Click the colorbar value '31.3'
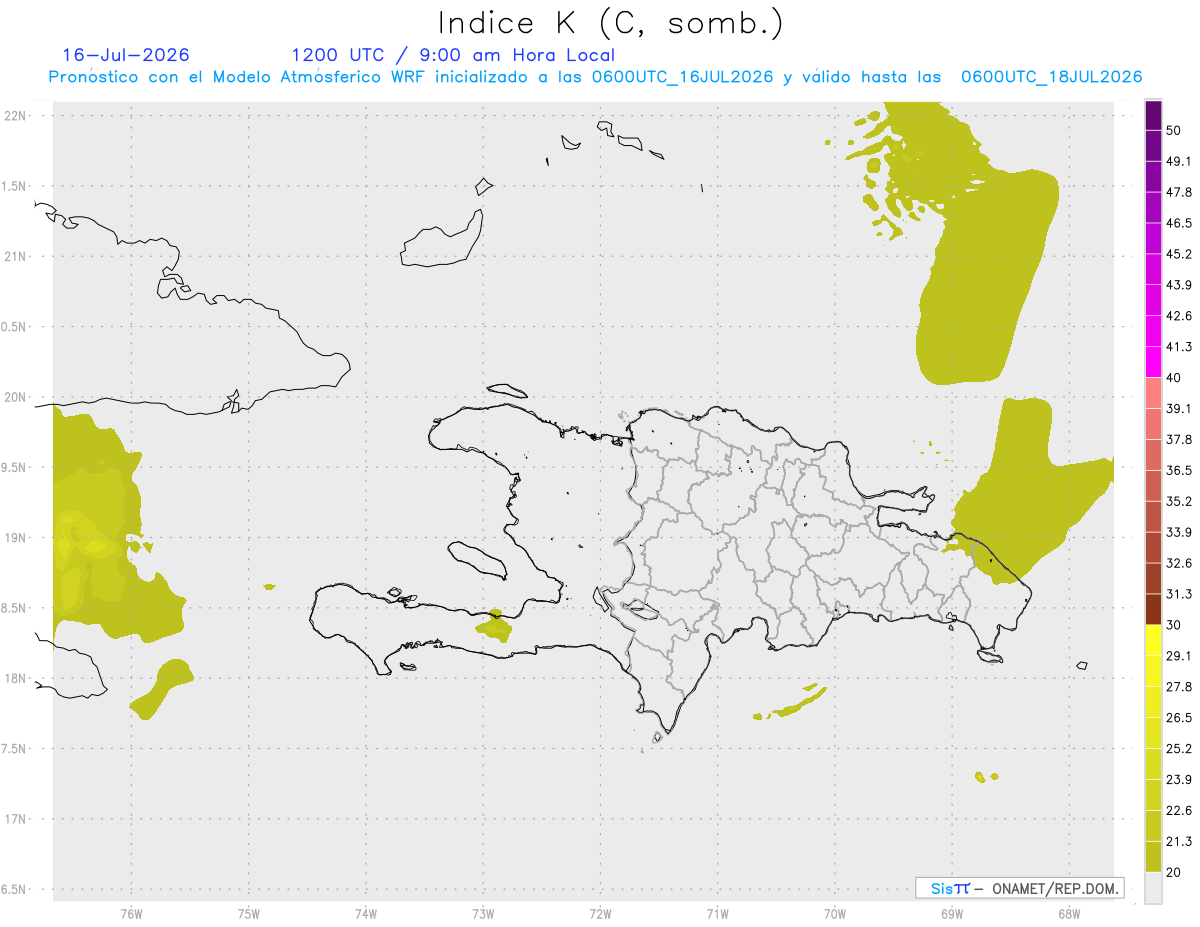Image resolution: width=1200 pixels, height=927 pixels. [1179, 594]
